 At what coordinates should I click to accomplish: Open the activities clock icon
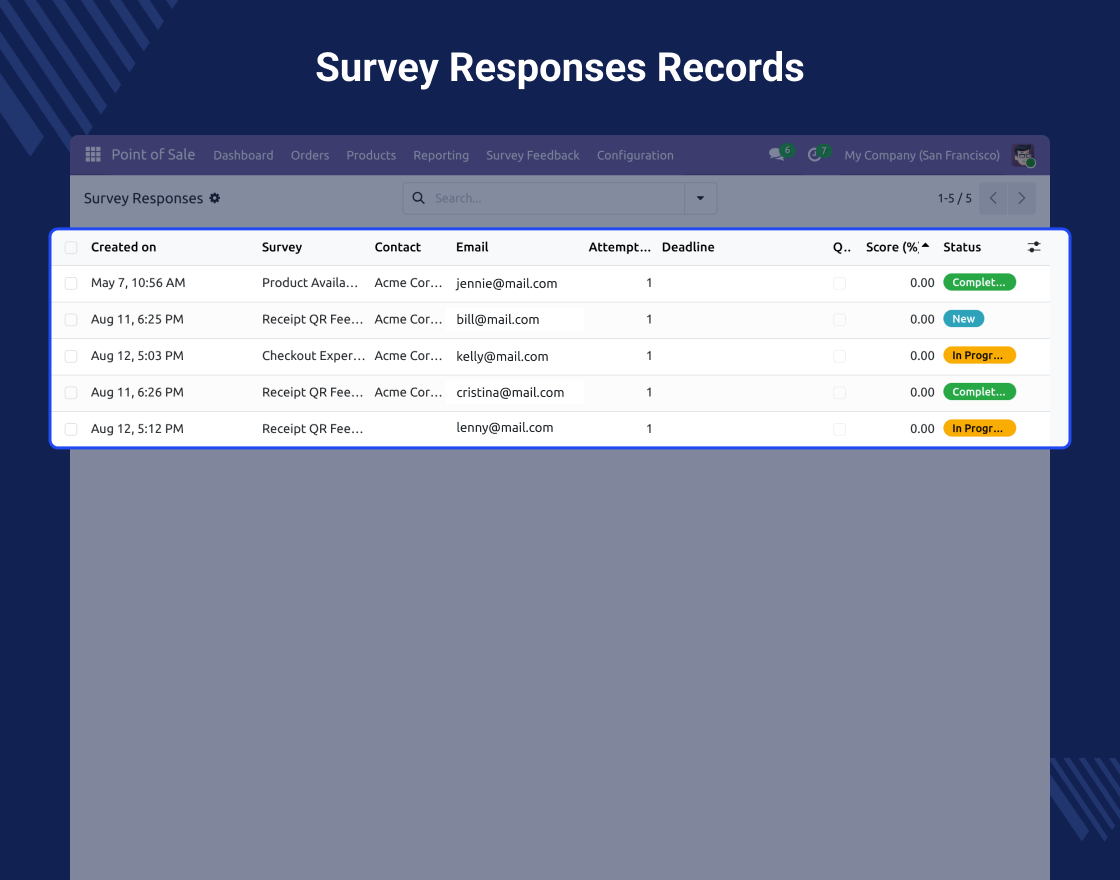click(x=814, y=154)
